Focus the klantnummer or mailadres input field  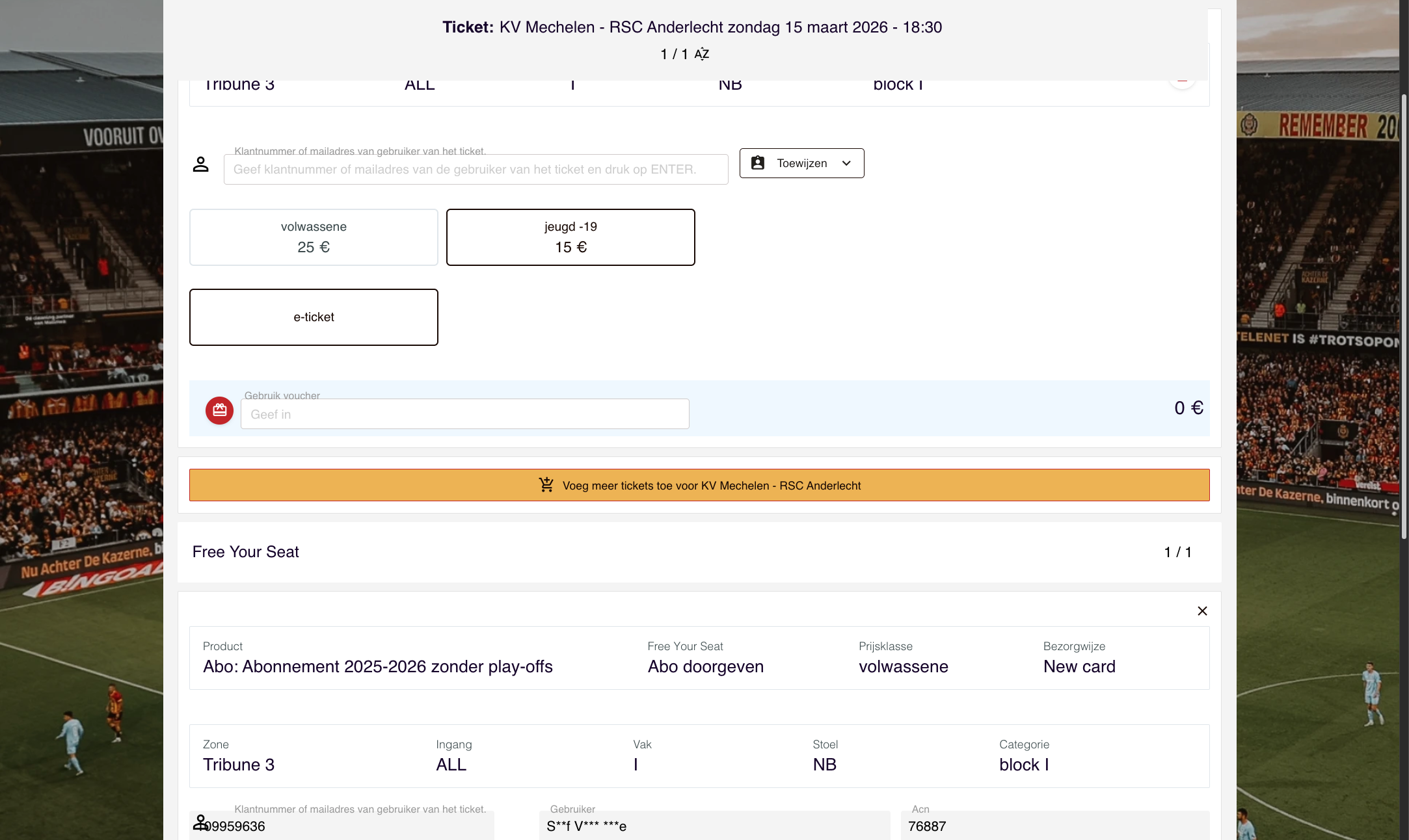pyautogui.click(x=476, y=170)
